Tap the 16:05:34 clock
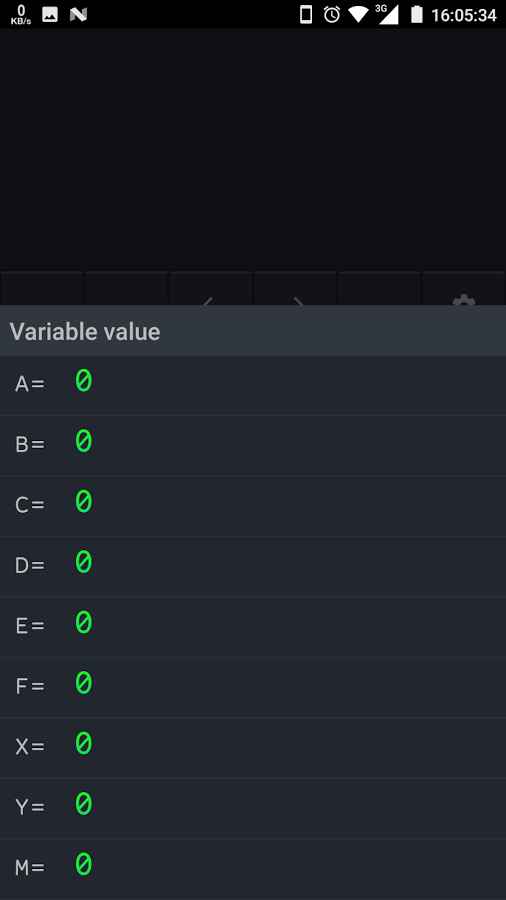Viewport: 506px width, 900px height. point(464,15)
